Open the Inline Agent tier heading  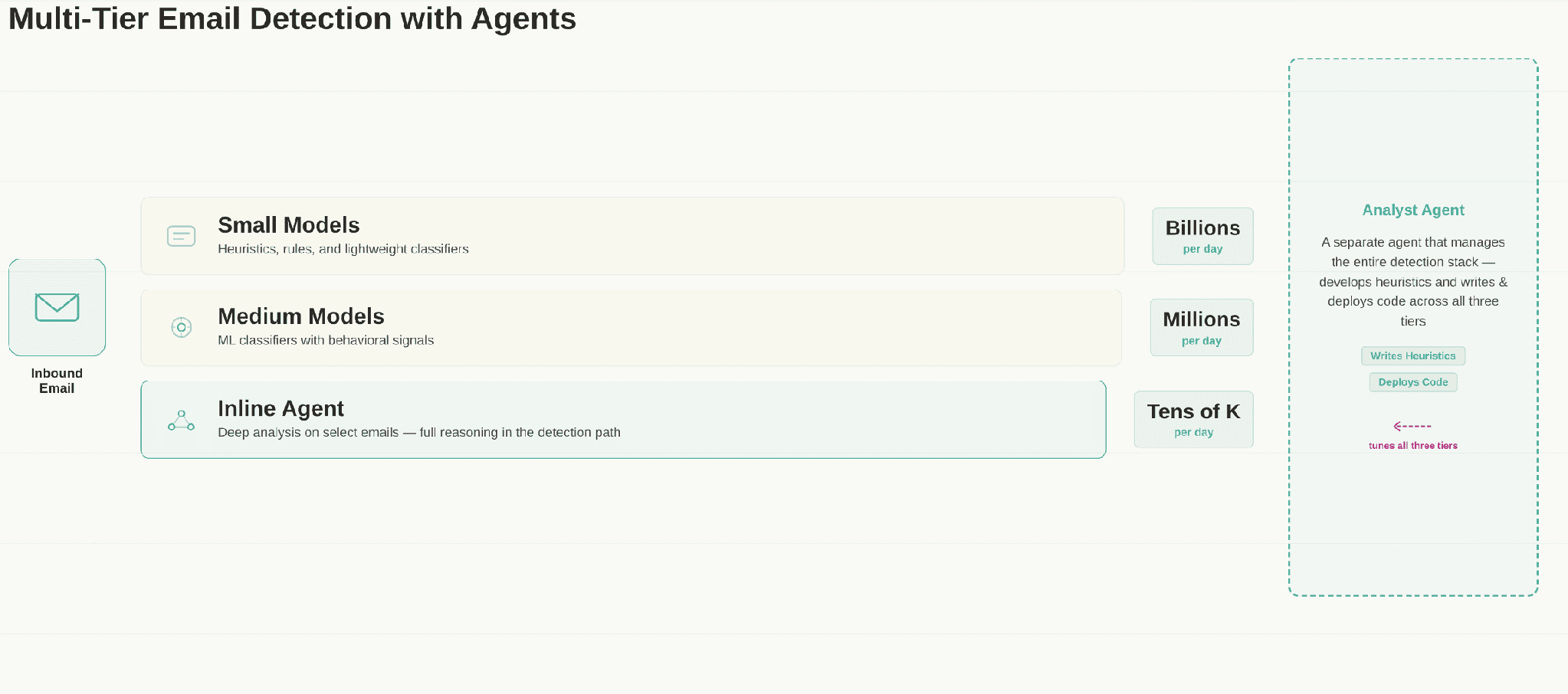pos(280,408)
